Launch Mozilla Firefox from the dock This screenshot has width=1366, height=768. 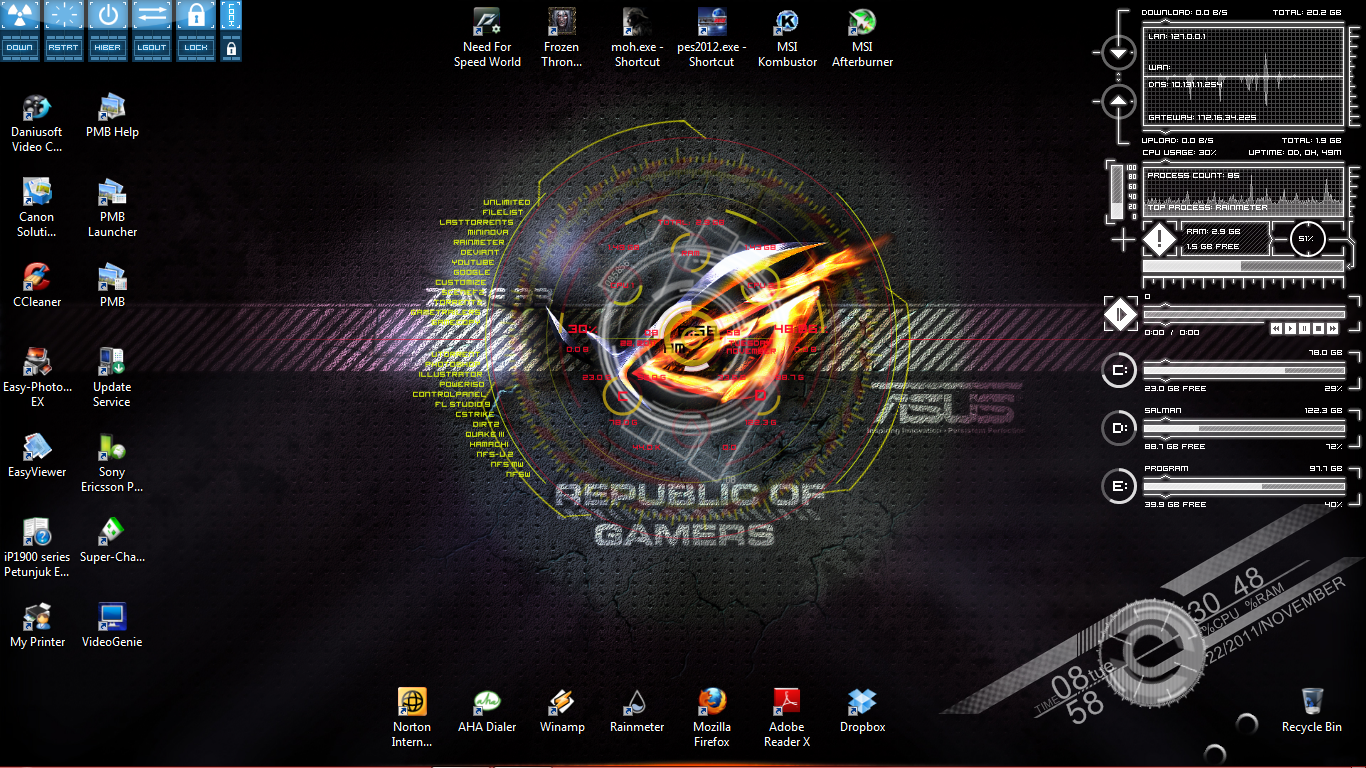click(x=711, y=702)
